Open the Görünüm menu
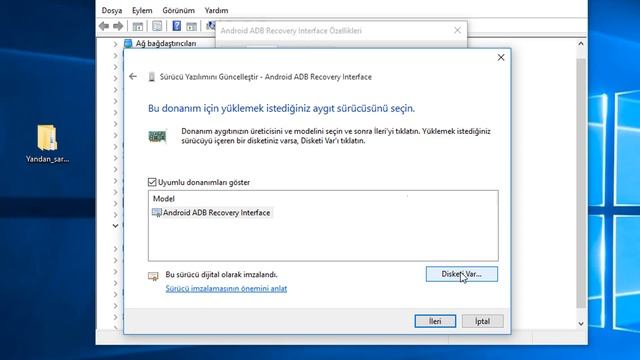 pyautogui.click(x=178, y=10)
